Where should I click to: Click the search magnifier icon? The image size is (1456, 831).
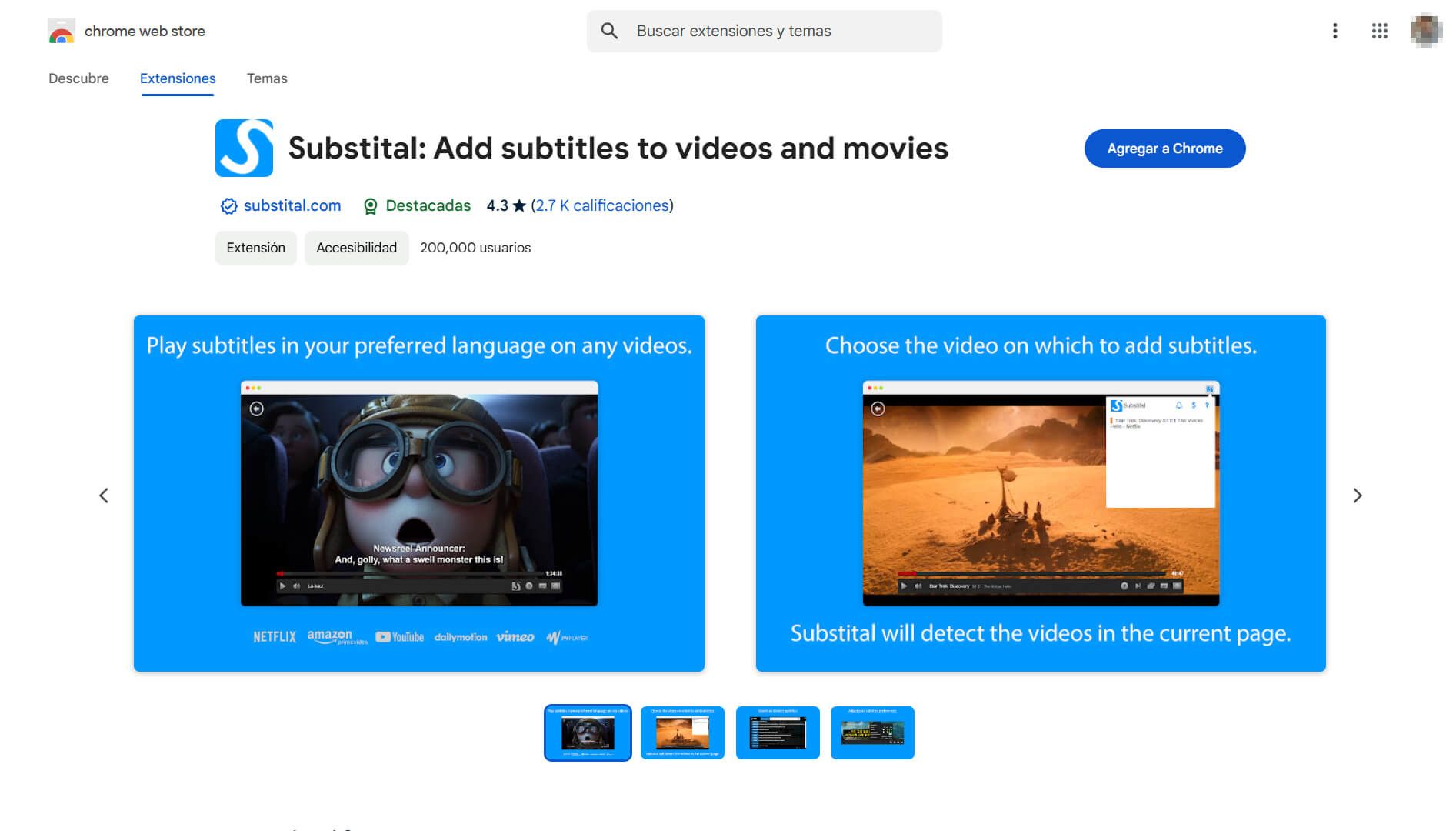click(609, 31)
